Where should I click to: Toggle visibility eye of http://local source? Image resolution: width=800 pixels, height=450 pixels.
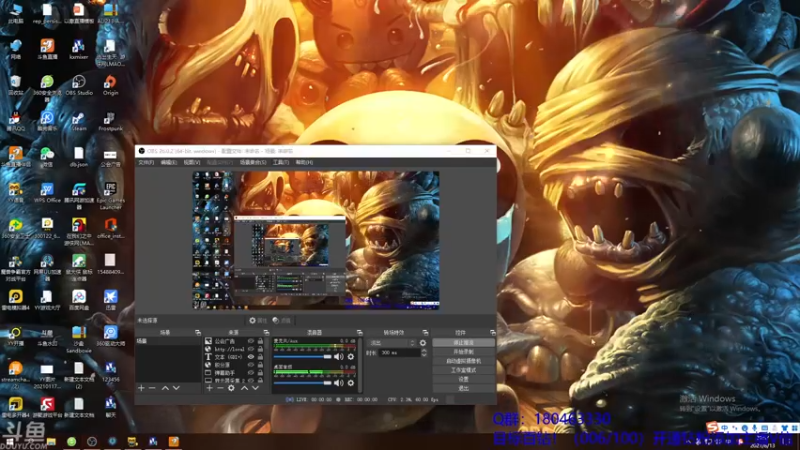(x=251, y=349)
